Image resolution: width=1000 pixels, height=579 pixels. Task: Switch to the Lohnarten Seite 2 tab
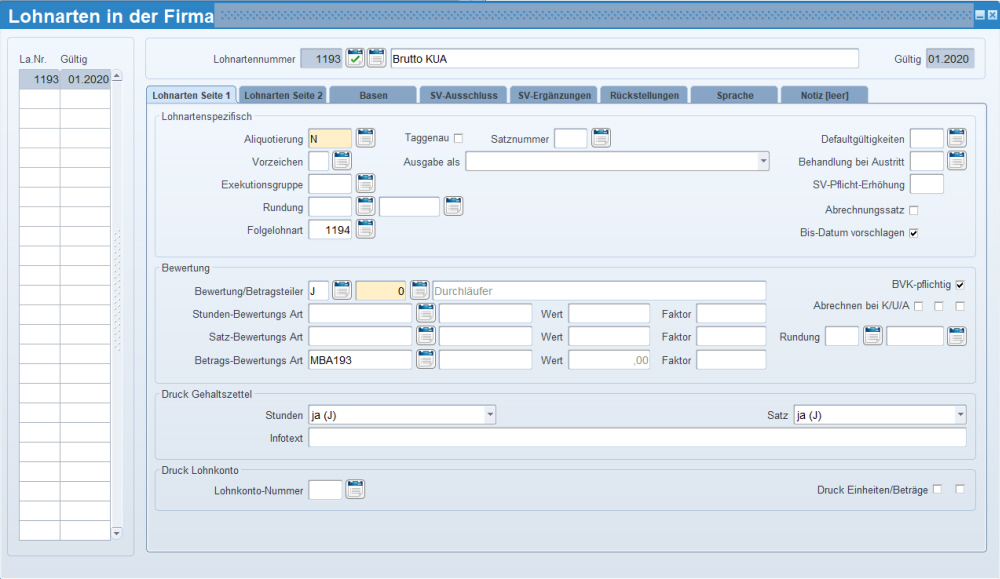click(x=284, y=95)
